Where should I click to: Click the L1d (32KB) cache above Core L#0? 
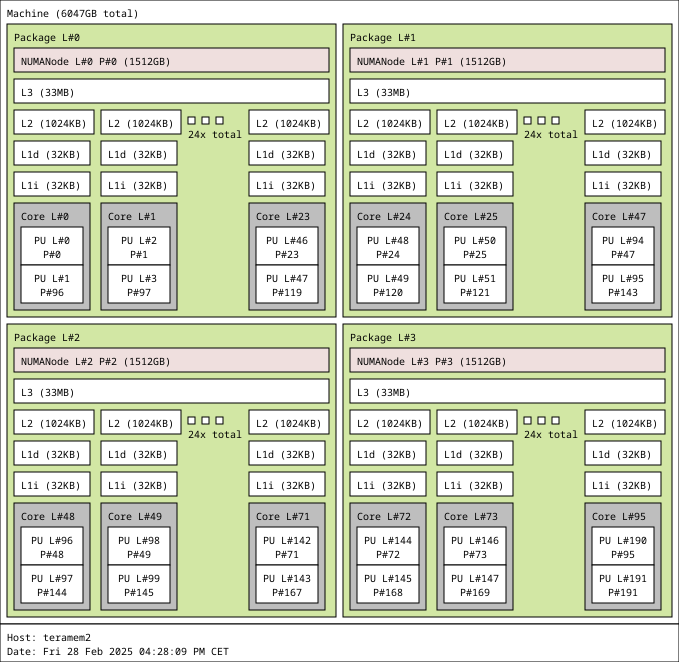point(52,154)
